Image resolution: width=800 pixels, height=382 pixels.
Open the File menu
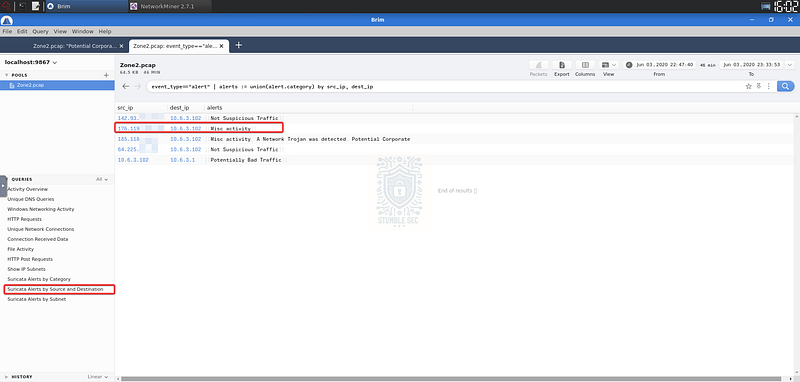tap(7, 31)
